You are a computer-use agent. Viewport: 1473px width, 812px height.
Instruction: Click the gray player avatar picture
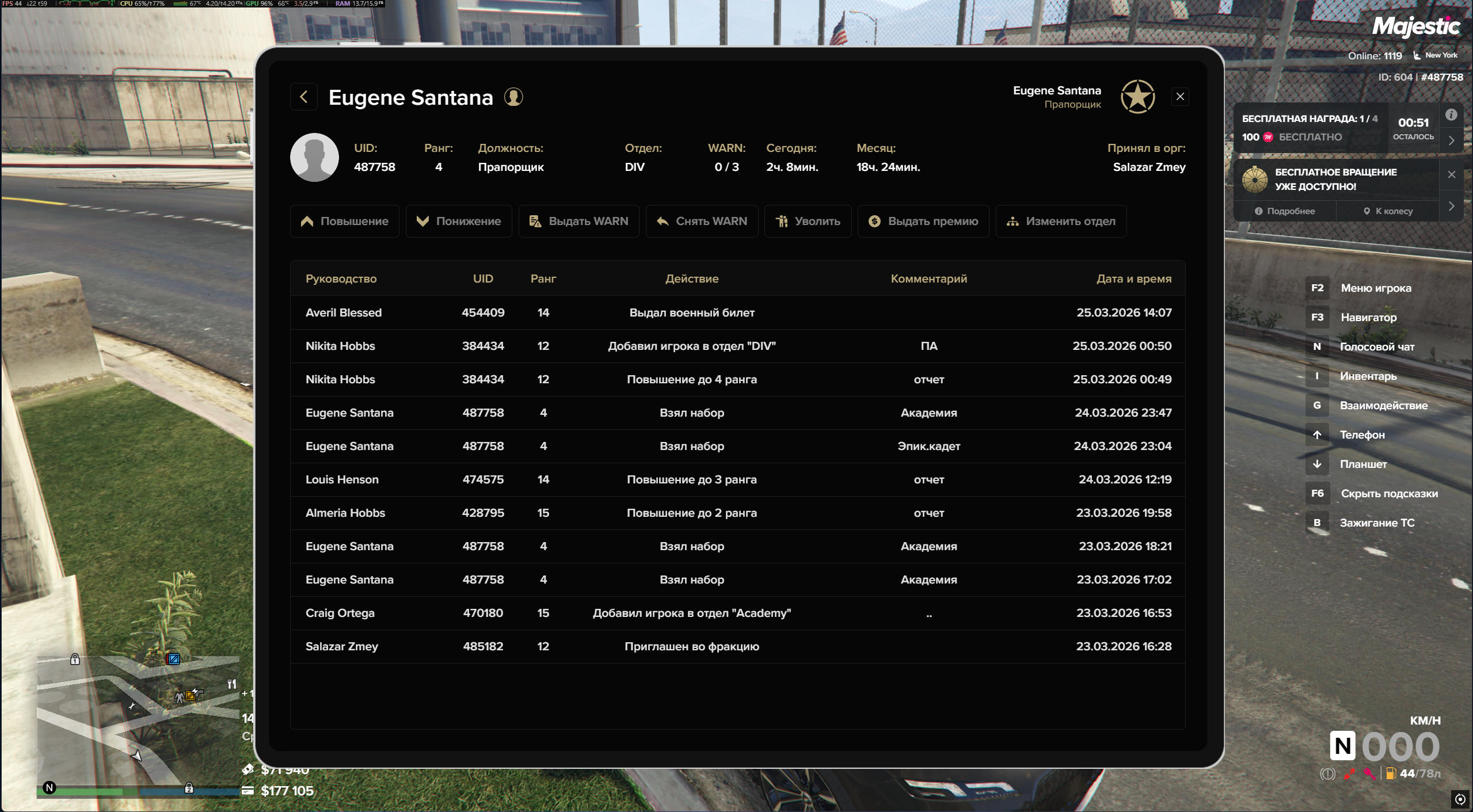pos(314,157)
